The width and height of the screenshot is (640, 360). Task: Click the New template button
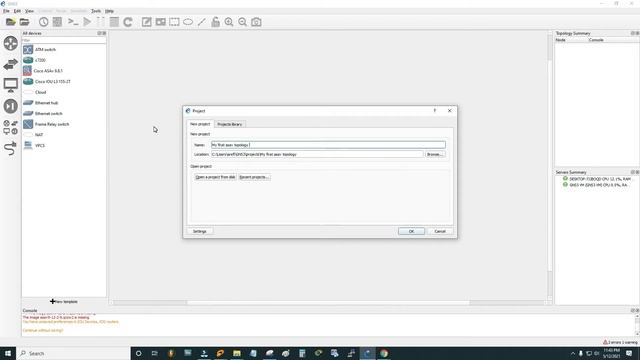click(64, 301)
